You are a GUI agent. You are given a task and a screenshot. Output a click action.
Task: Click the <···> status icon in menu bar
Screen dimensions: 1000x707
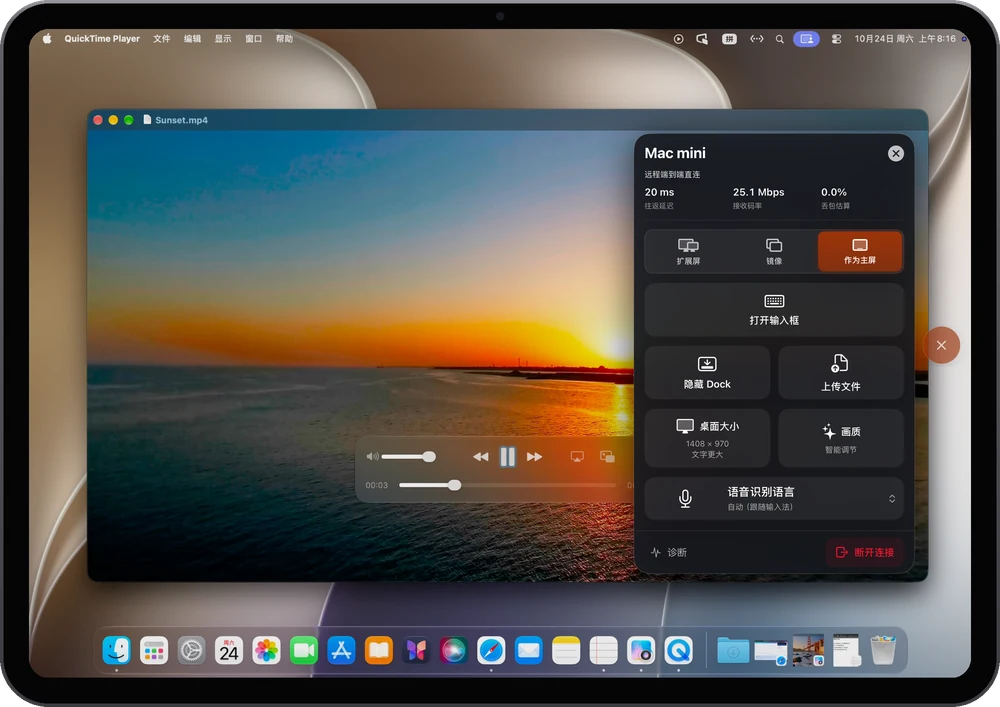756,39
